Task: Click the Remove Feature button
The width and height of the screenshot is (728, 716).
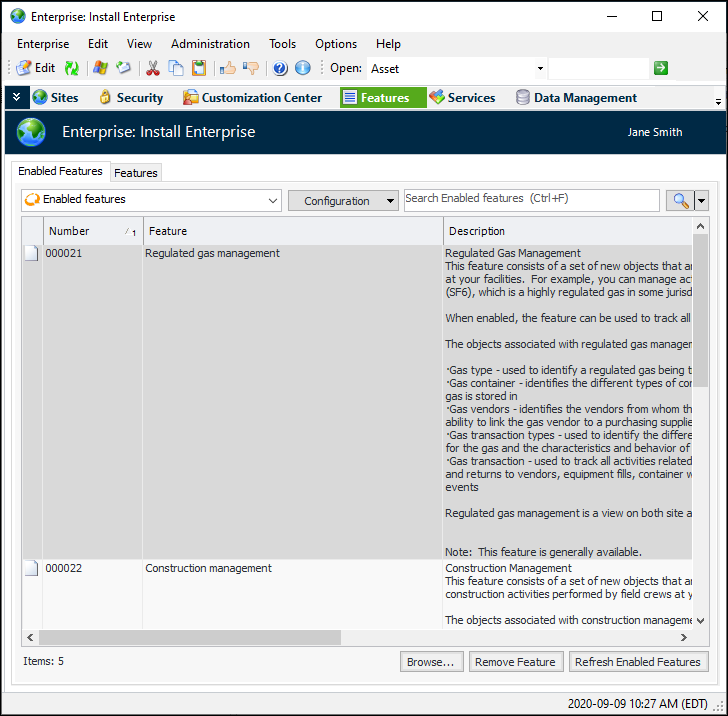Action: (516, 662)
